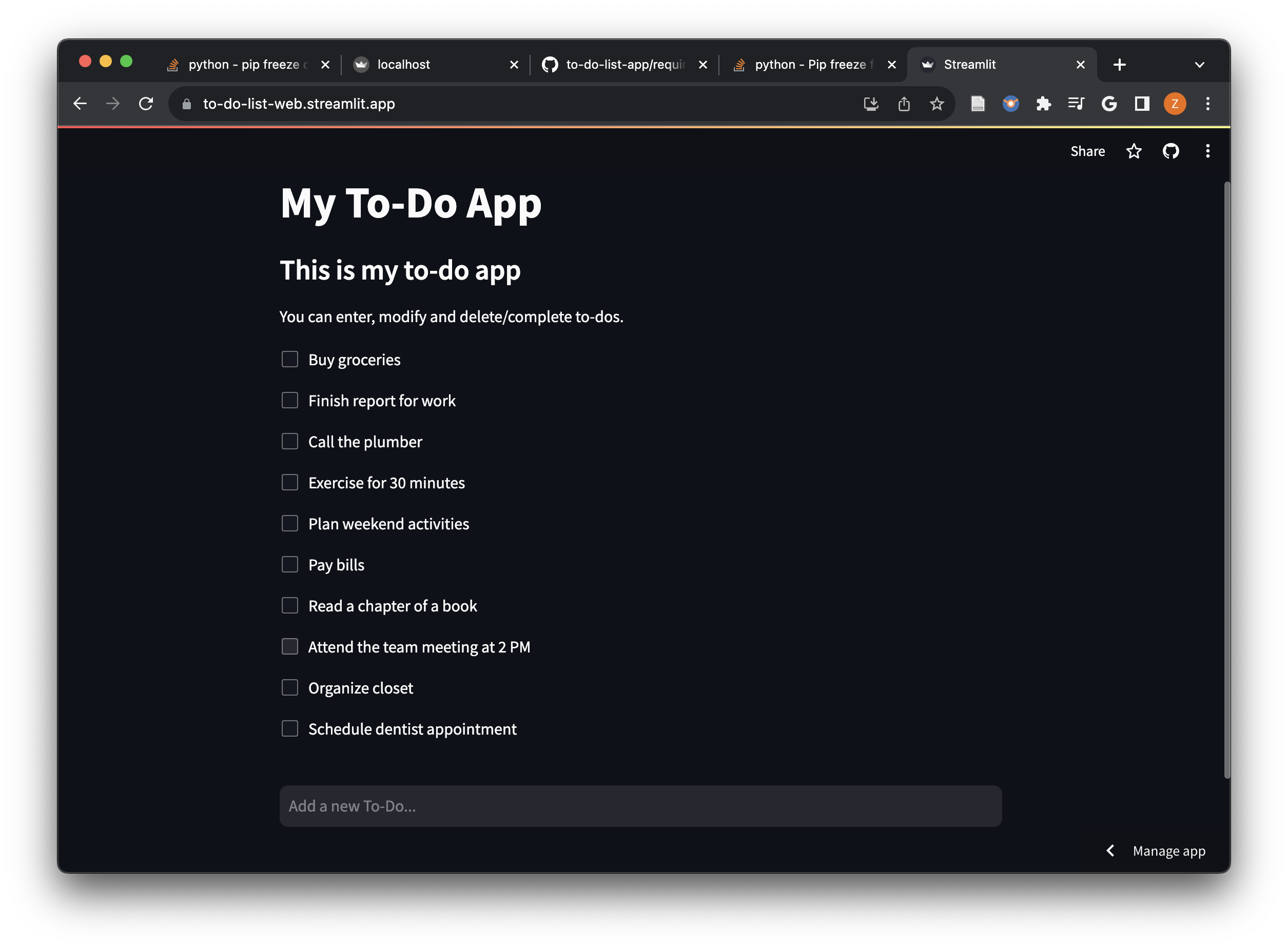Click the forward navigation arrow

click(113, 104)
